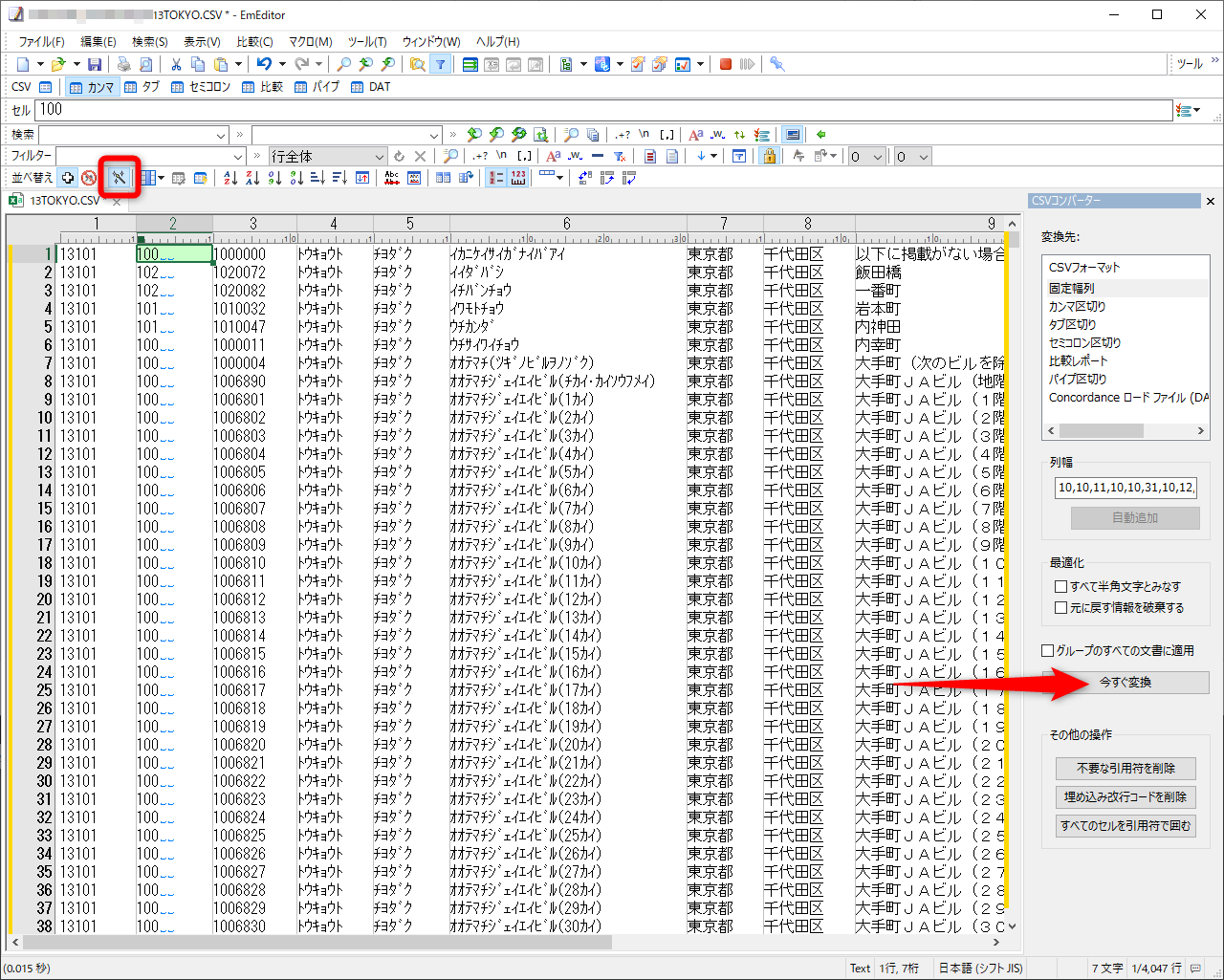The width and height of the screenshot is (1224, 980).
Task: Open the 行全体 filter column dropdown
Action: click(x=379, y=157)
